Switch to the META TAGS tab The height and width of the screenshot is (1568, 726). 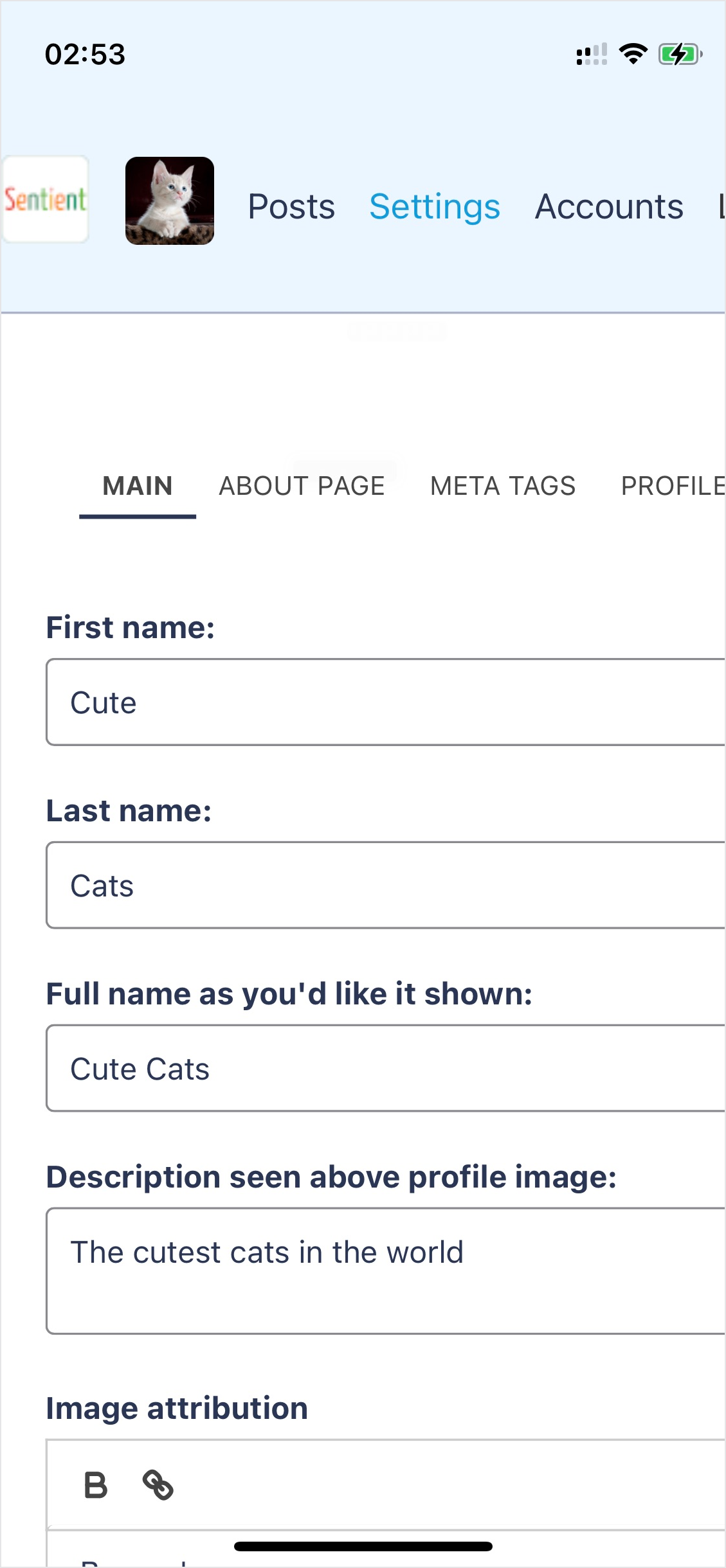point(503,486)
